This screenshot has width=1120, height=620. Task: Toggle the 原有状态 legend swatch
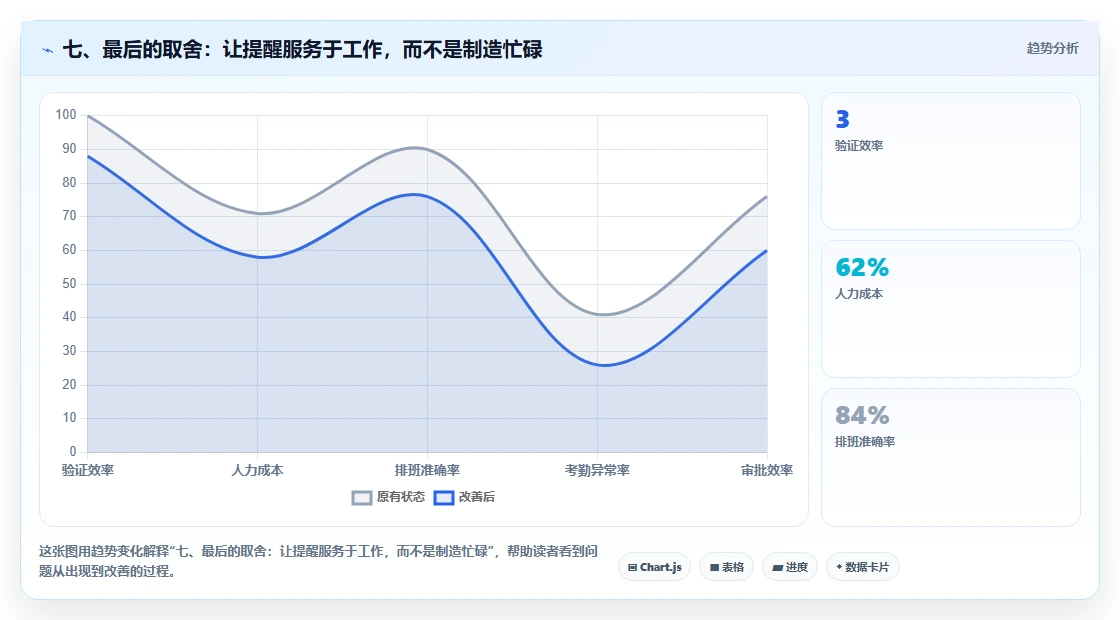(362, 498)
